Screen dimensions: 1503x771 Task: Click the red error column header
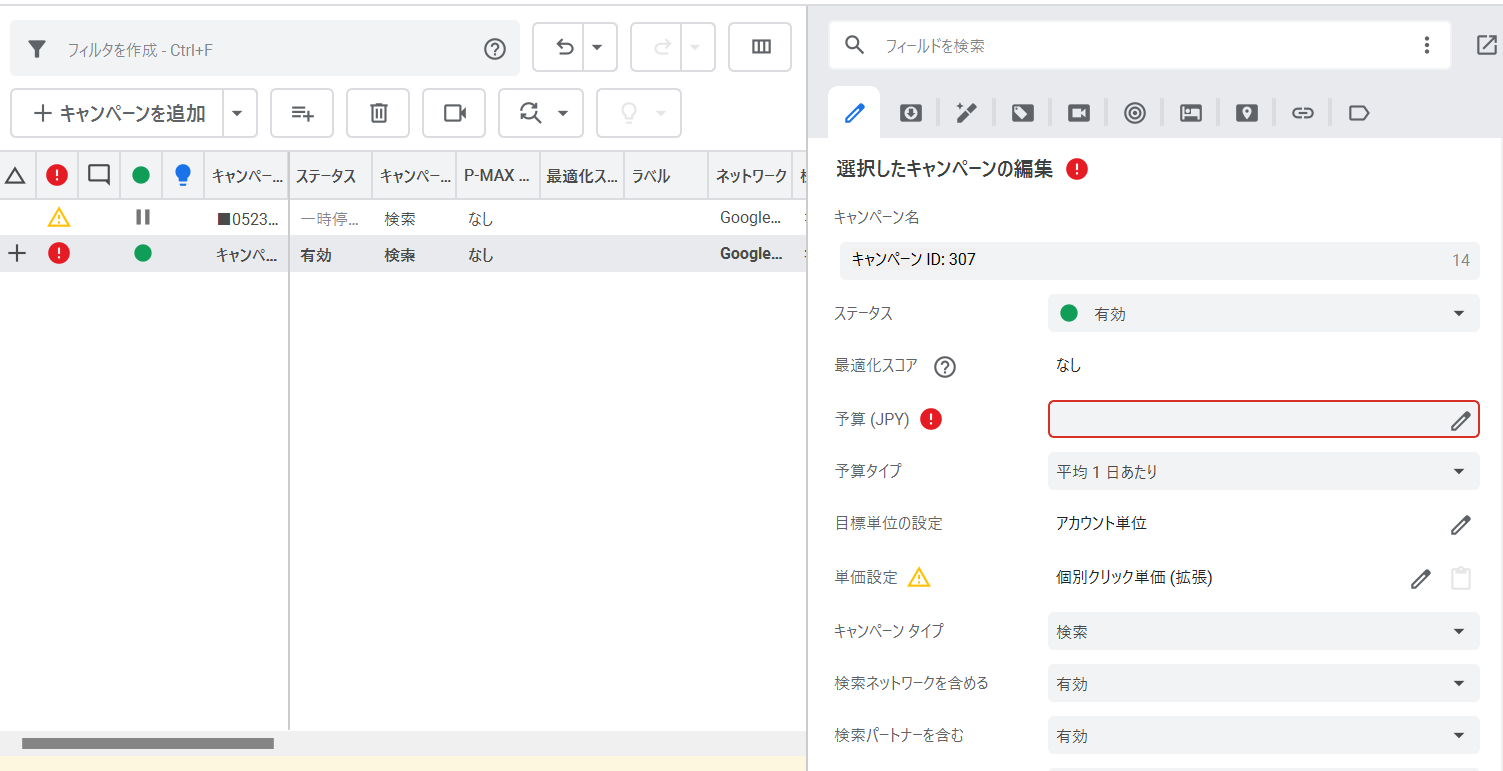coord(57,176)
